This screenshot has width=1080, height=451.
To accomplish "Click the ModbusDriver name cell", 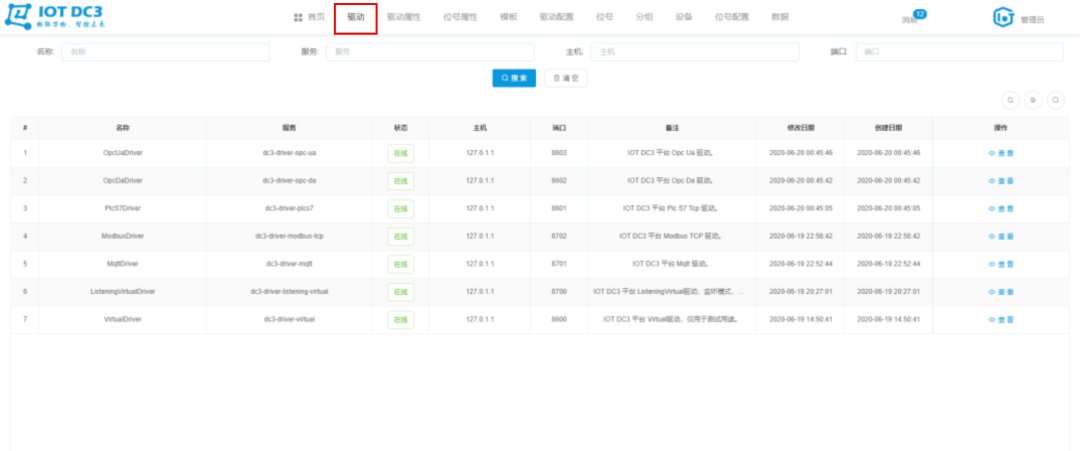I will pyautogui.click(x=123, y=236).
